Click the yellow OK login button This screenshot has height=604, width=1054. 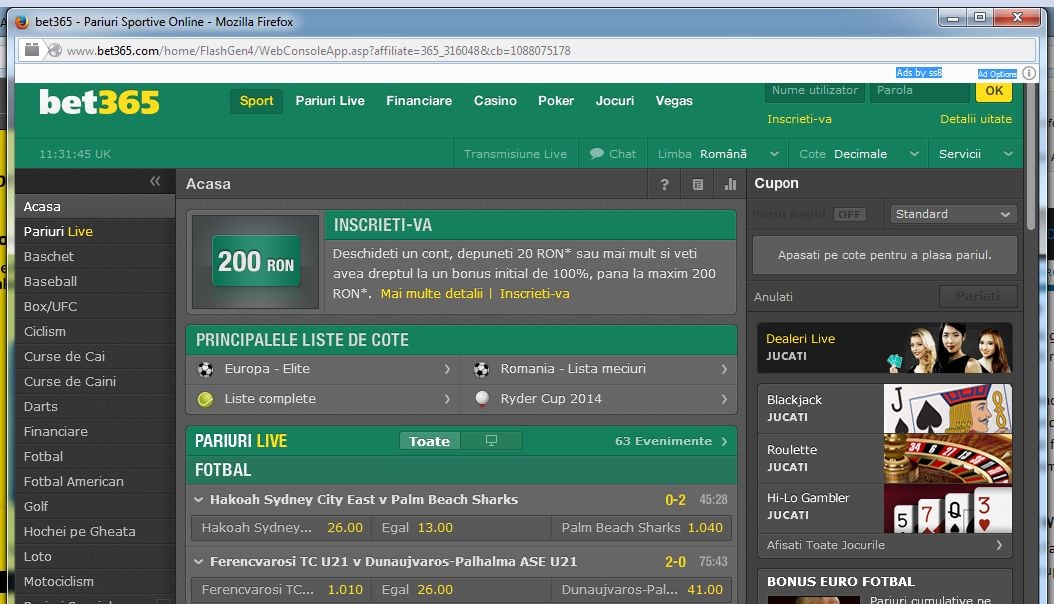pos(994,91)
